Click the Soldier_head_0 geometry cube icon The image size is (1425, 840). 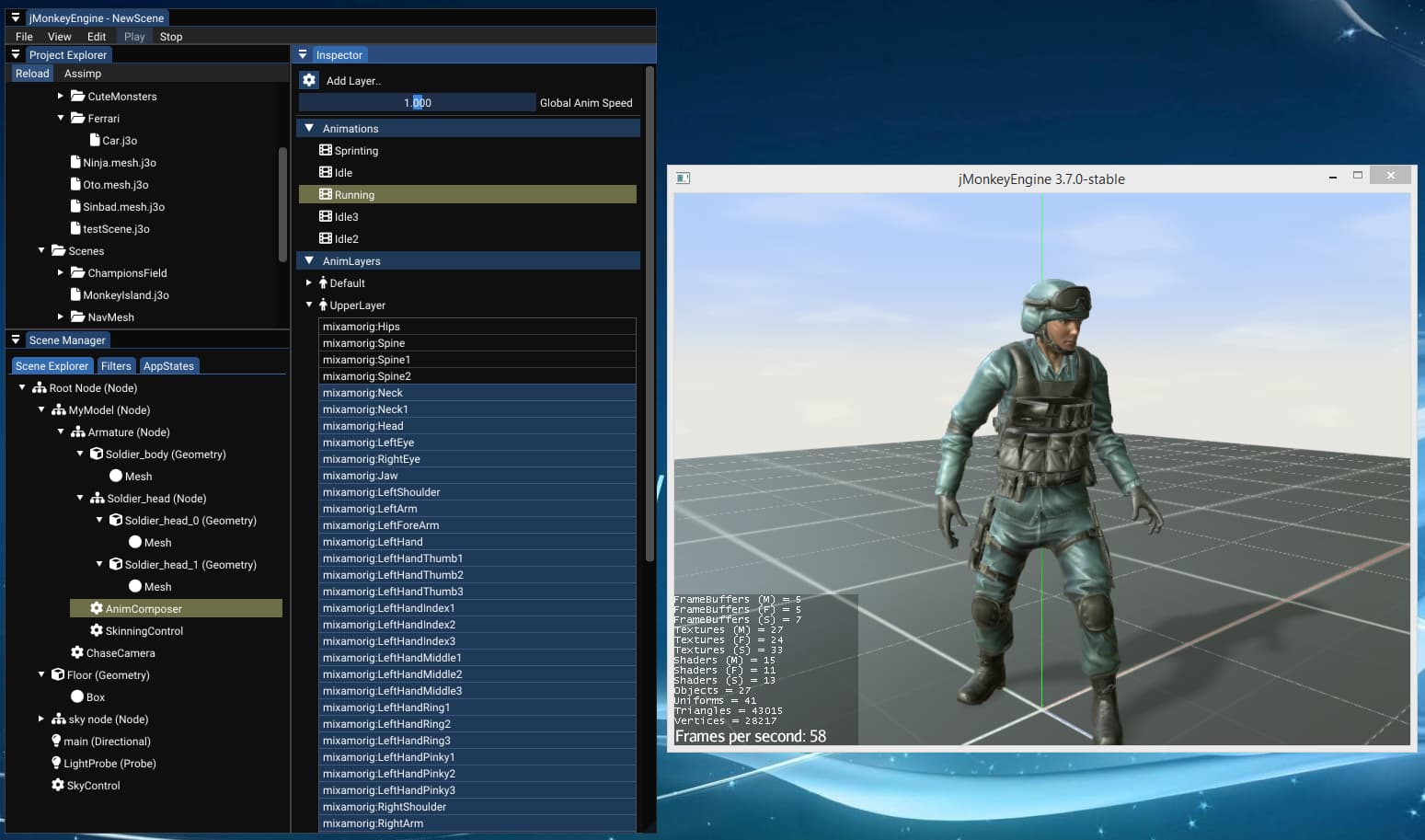(x=116, y=520)
